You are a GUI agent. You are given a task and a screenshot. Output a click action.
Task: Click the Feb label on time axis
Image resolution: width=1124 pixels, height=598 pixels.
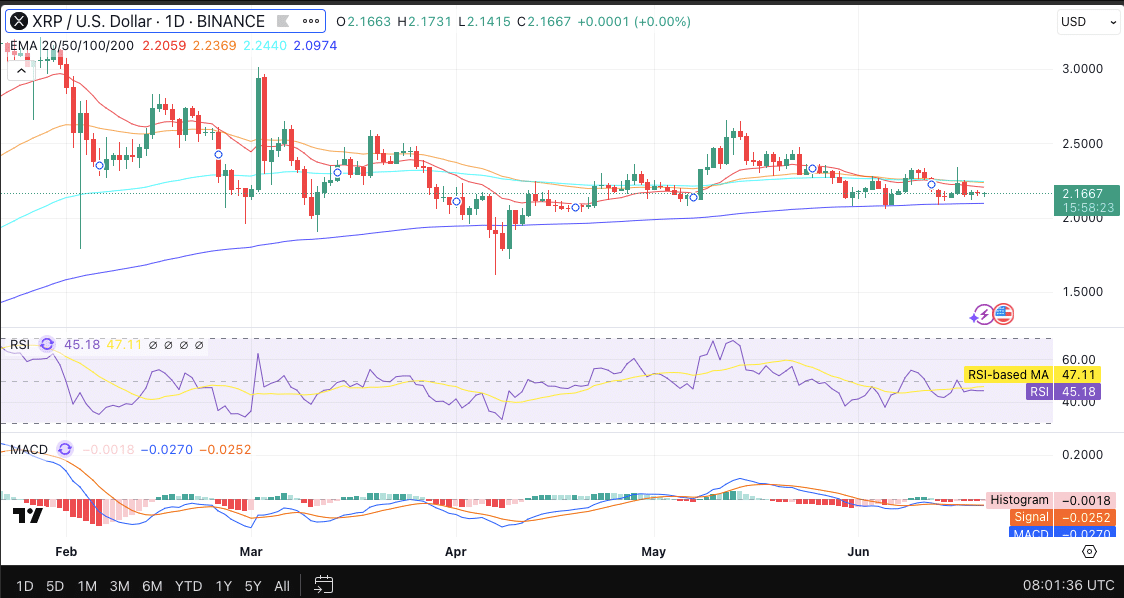click(66, 551)
